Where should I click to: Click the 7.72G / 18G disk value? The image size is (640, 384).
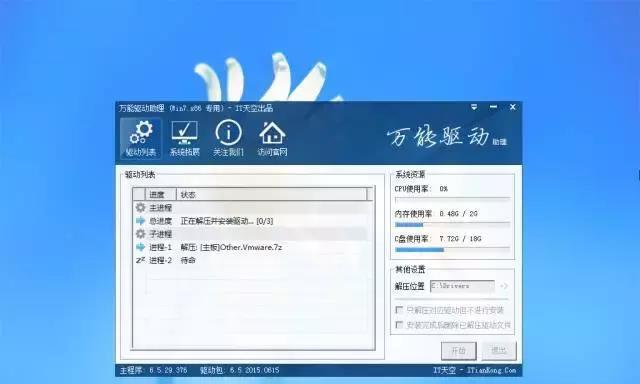tap(460, 239)
